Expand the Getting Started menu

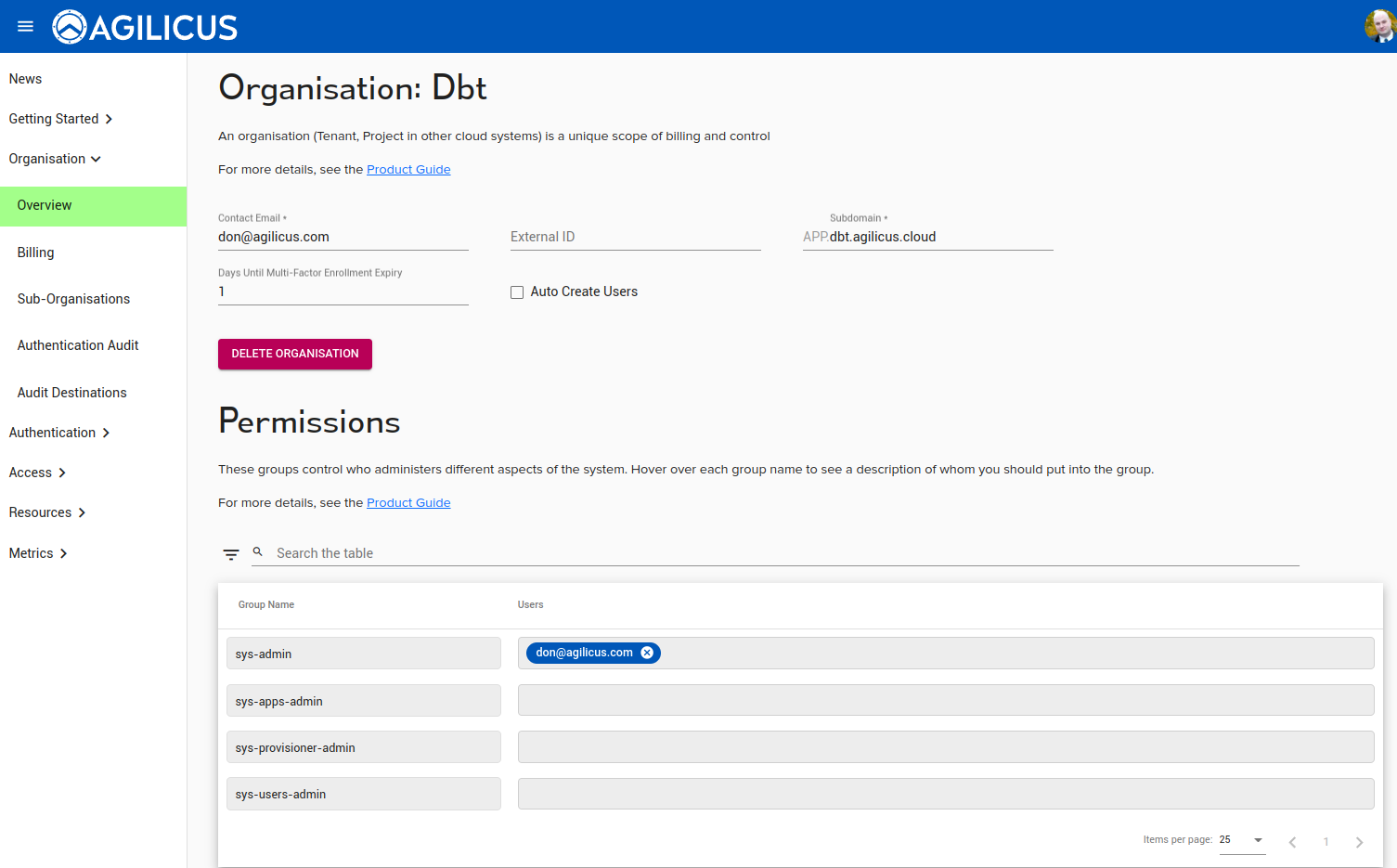point(61,119)
